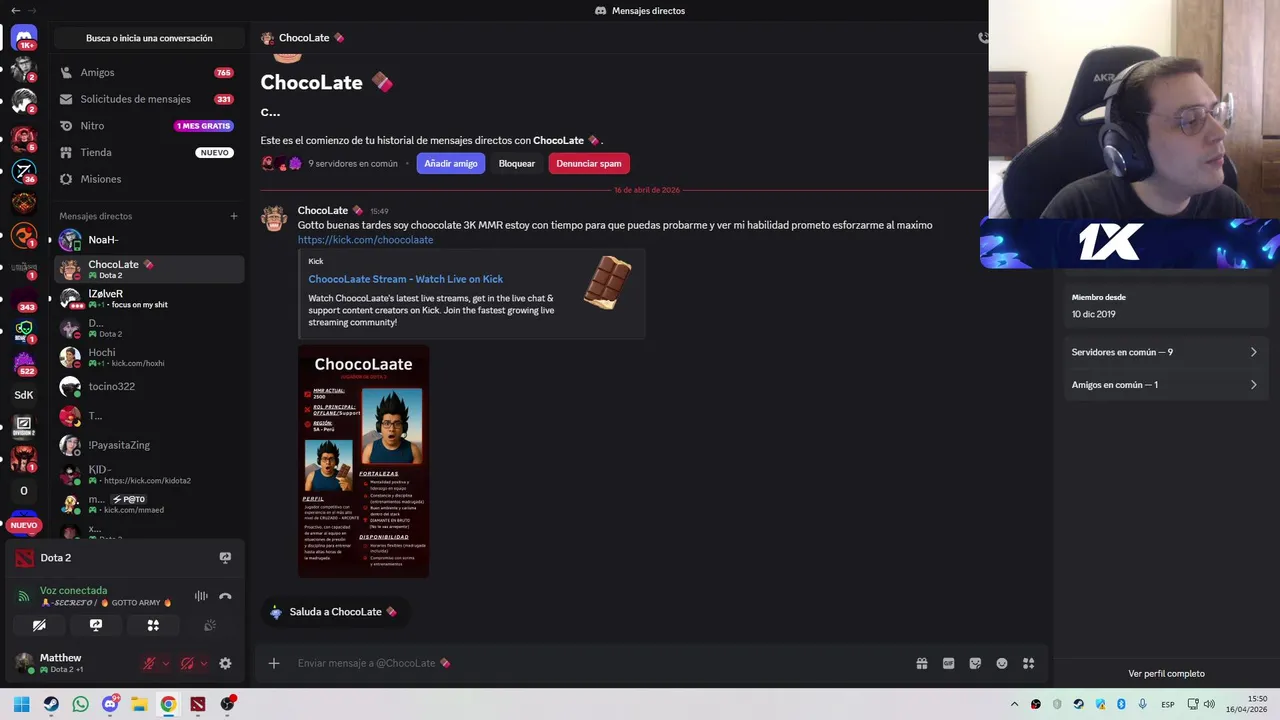
Task: Click Ver perfil completo
Action: tap(1166, 674)
